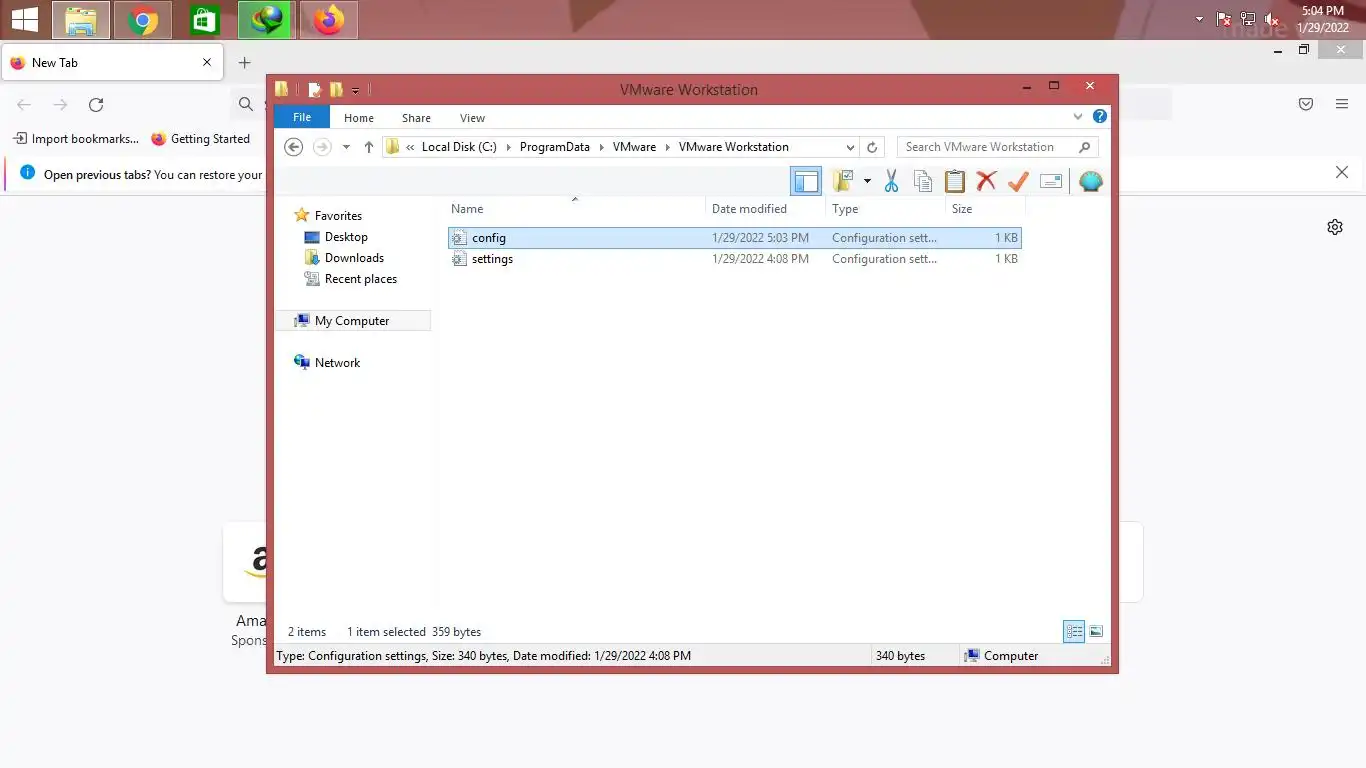1366x768 pixels.
Task: Go up one folder level
Action: pos(369,147)
